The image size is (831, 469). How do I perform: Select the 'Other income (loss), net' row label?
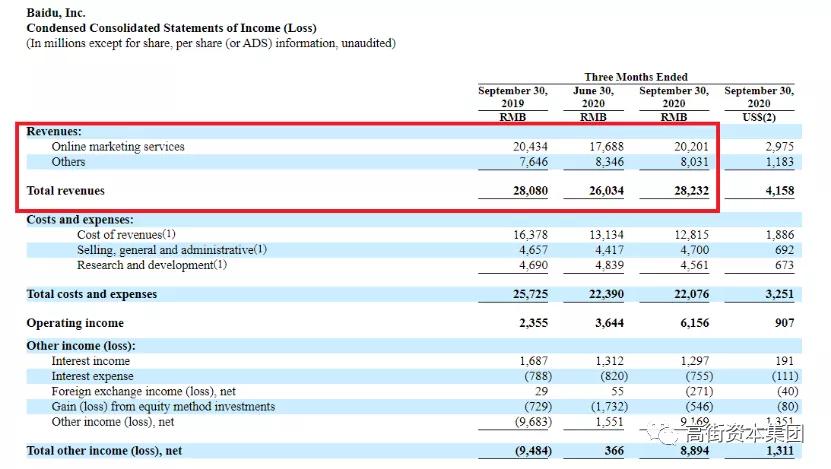click(113, 422)
